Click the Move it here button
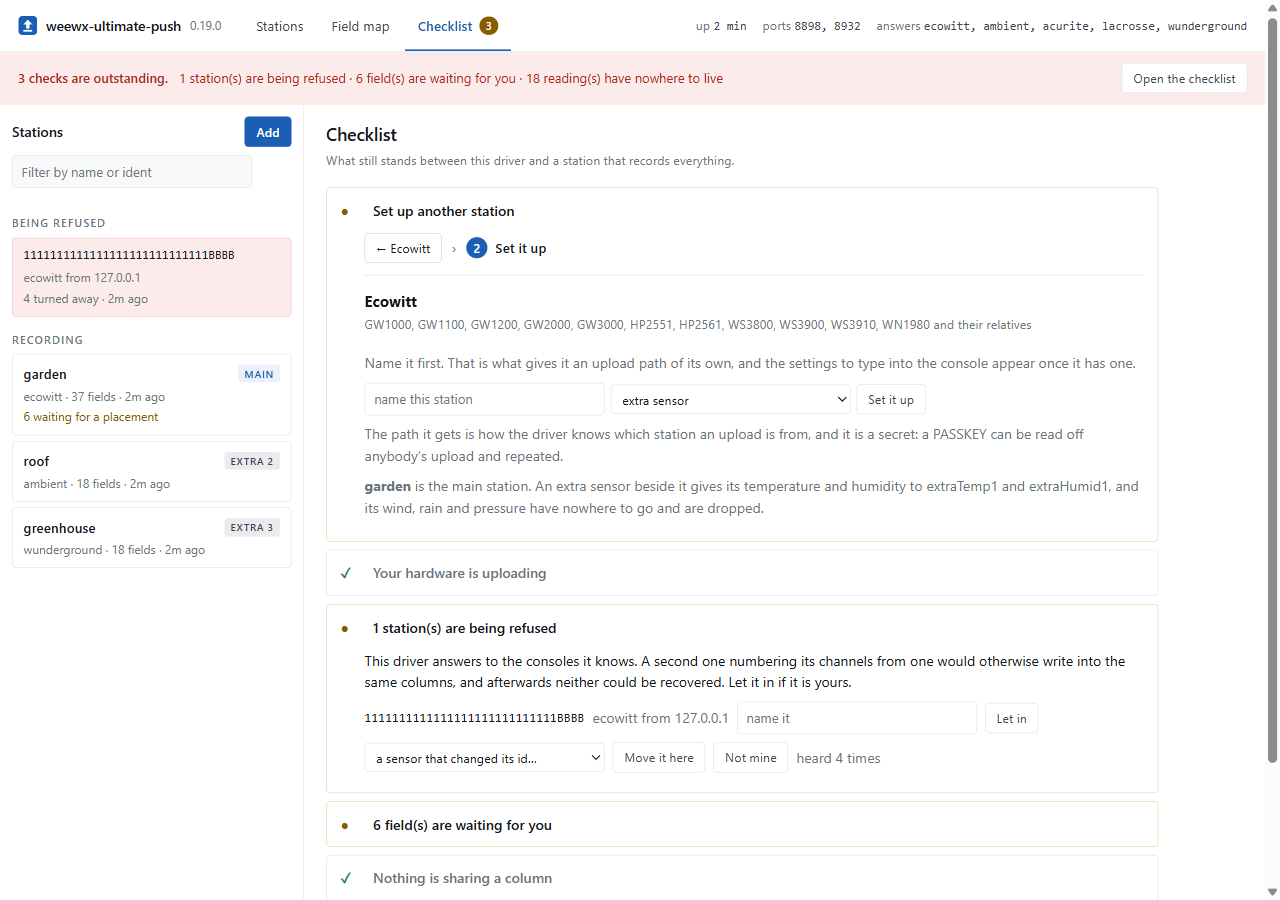1280x900 pixels. (659, 758)
